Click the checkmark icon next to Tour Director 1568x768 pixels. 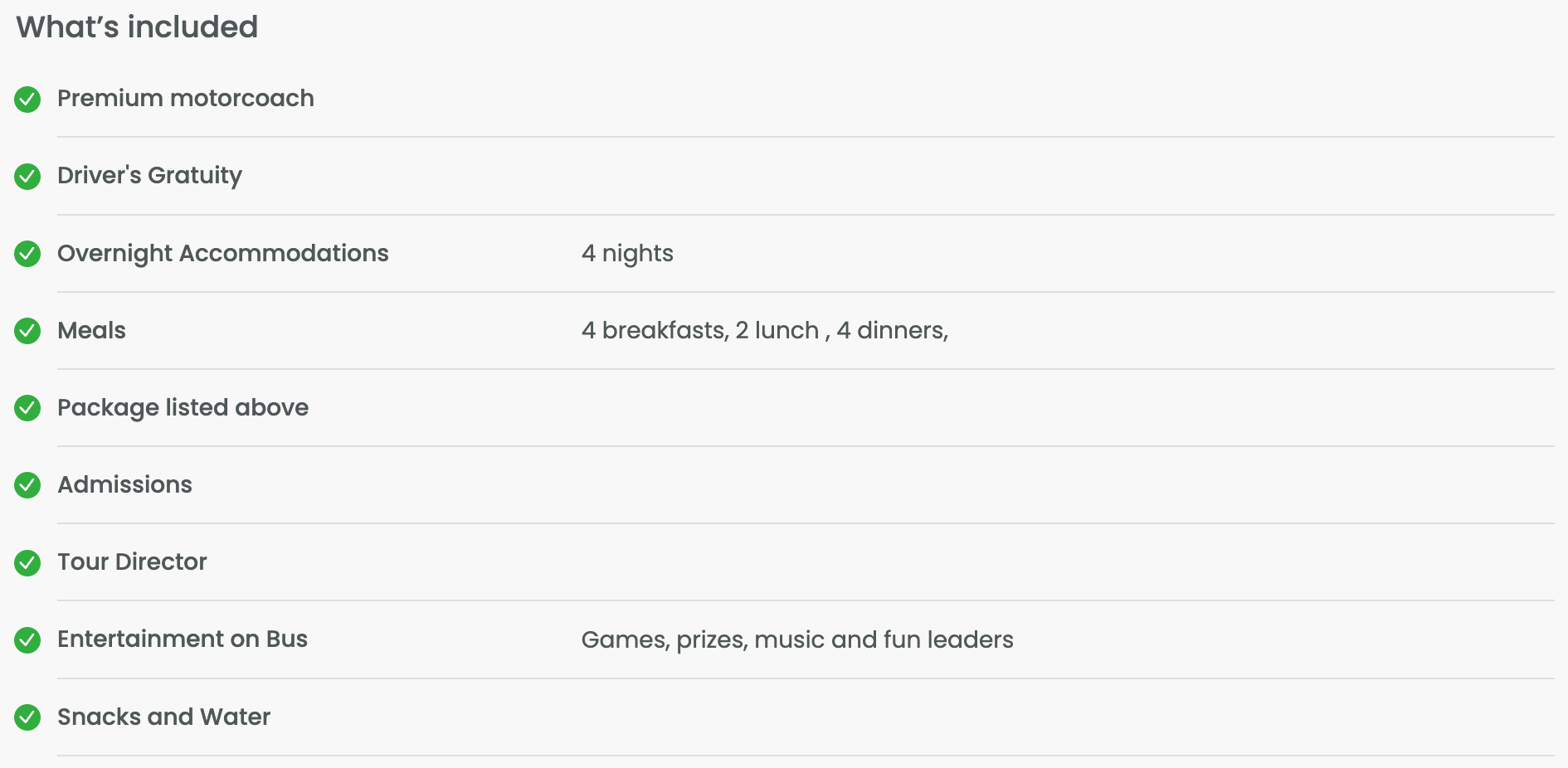coord(27,562)
